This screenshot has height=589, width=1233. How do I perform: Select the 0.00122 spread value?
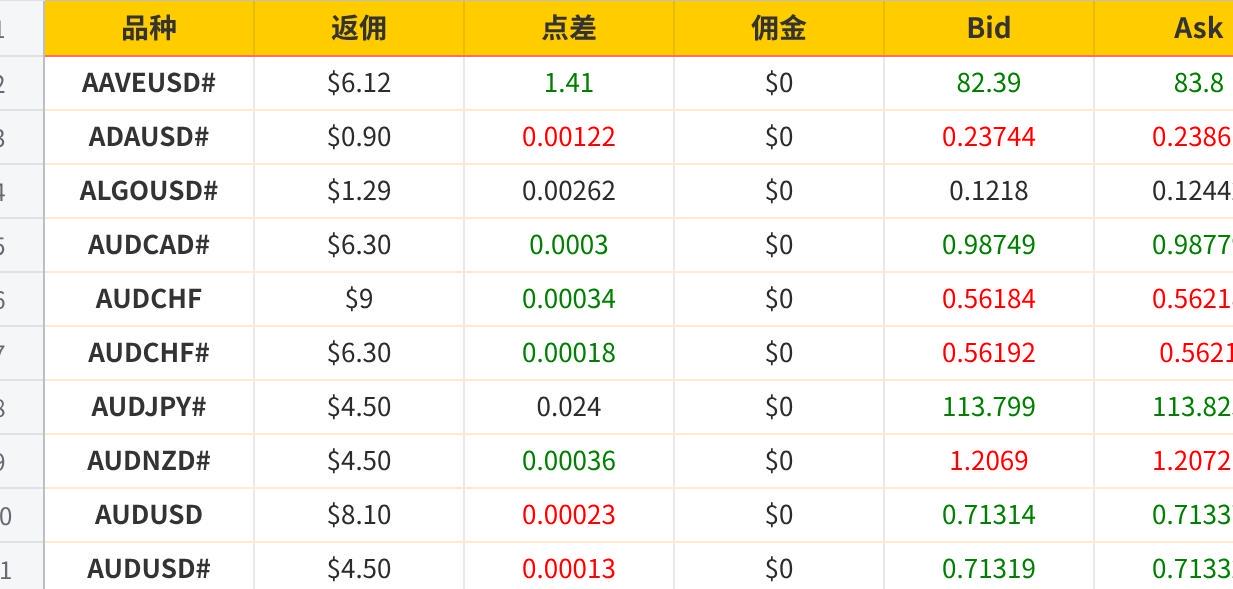(x=569, y=137)
